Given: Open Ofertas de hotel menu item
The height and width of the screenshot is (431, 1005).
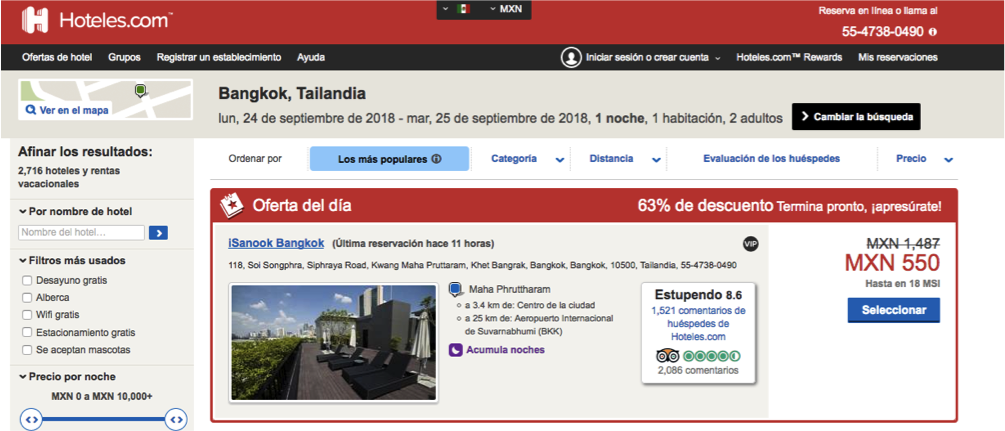Looking at the screenshot, I should pyautogui.click(x=57, y=57).
